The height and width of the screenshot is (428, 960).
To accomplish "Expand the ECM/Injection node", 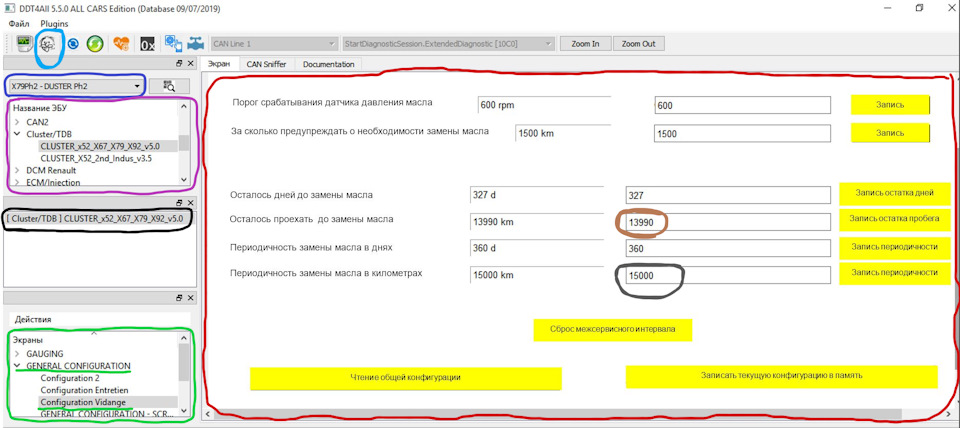I will point(17,182).
